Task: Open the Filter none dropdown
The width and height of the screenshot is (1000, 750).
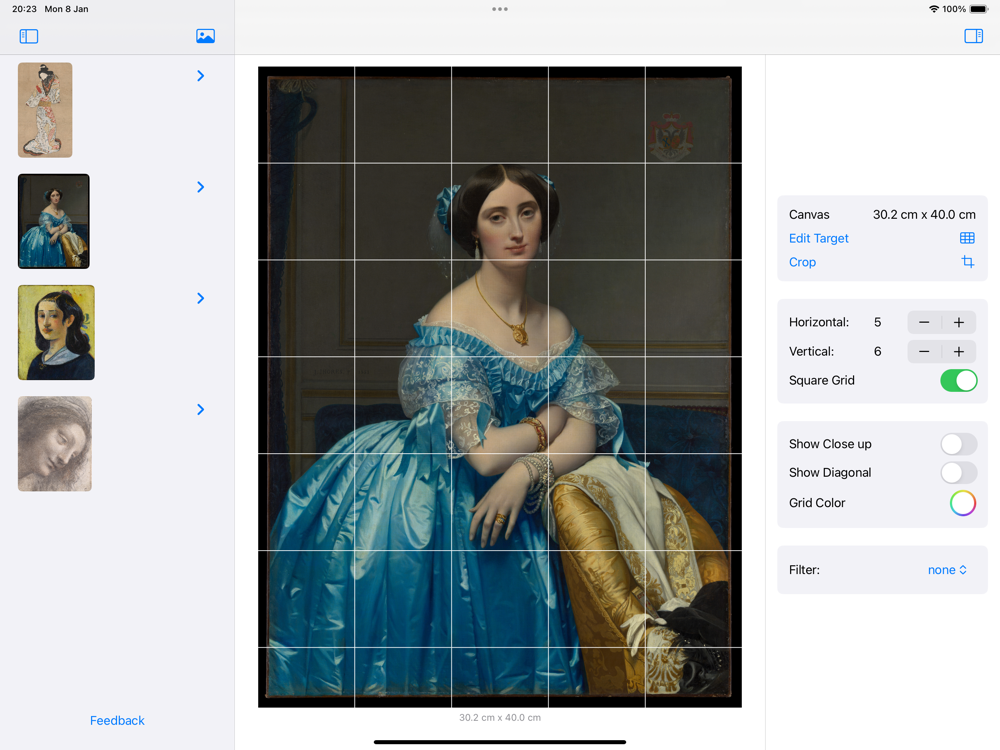Action: click(947, 570)
